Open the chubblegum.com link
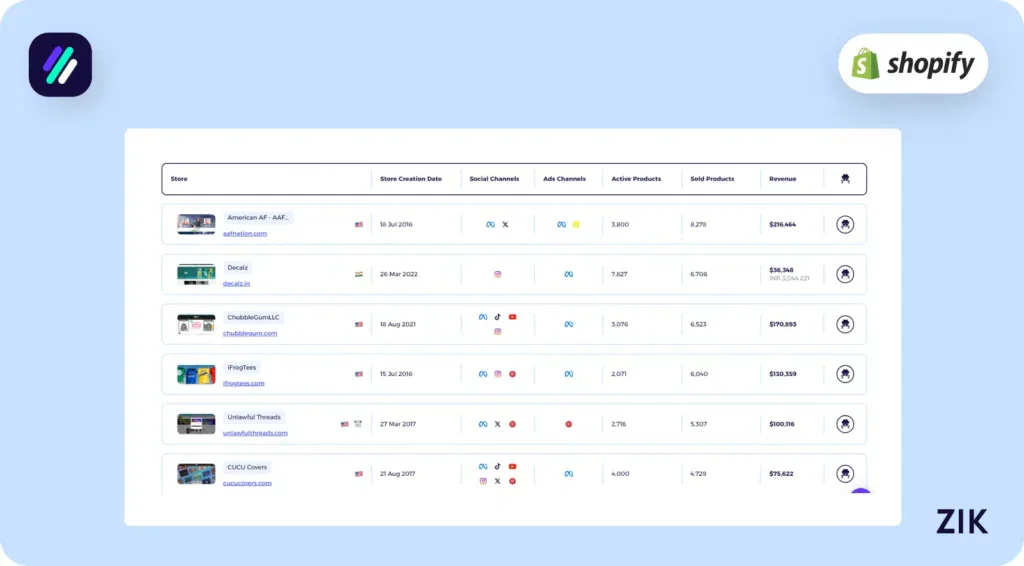 pos(250,334)
